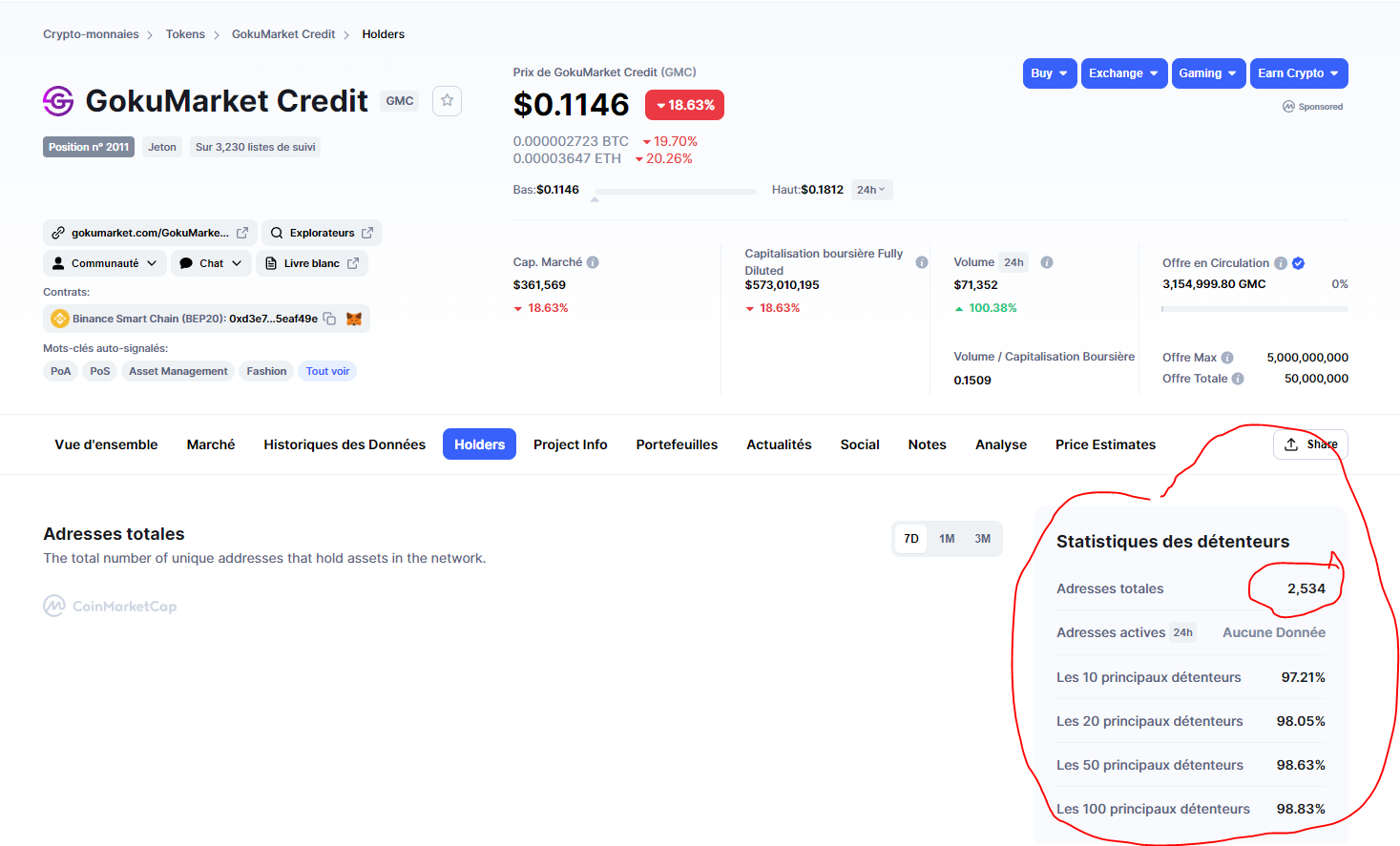This screenshot has width=1400, height=846.
Task: Open the Project Info tab
Action: [571, 444]
